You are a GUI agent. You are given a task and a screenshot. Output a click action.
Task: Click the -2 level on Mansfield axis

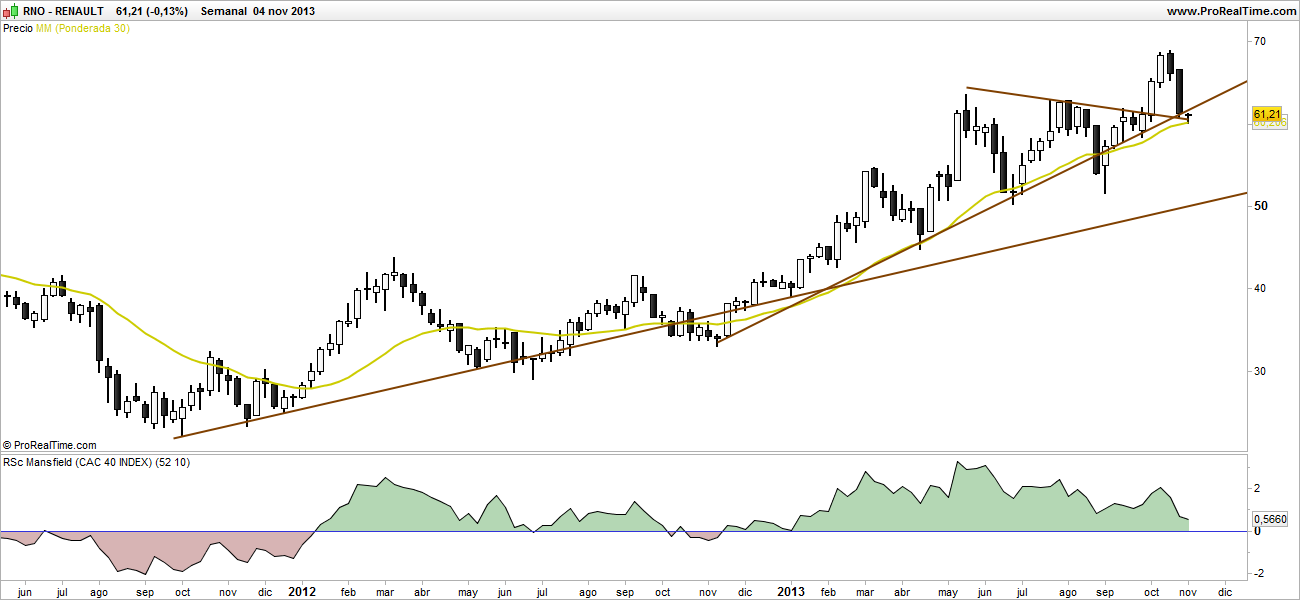1258,573
